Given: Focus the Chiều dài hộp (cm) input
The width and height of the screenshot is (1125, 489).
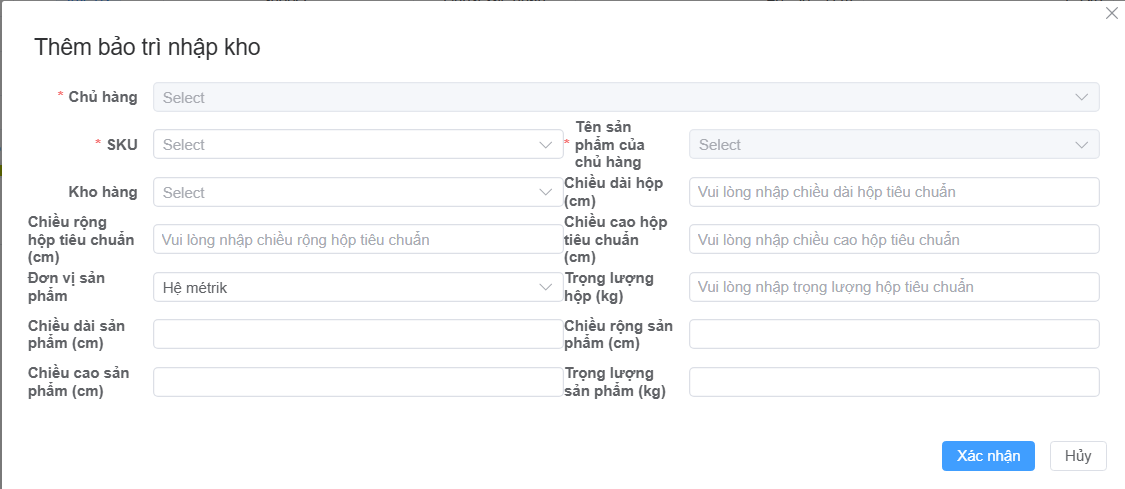Looking at the screenshot, I should pos(893,192).
